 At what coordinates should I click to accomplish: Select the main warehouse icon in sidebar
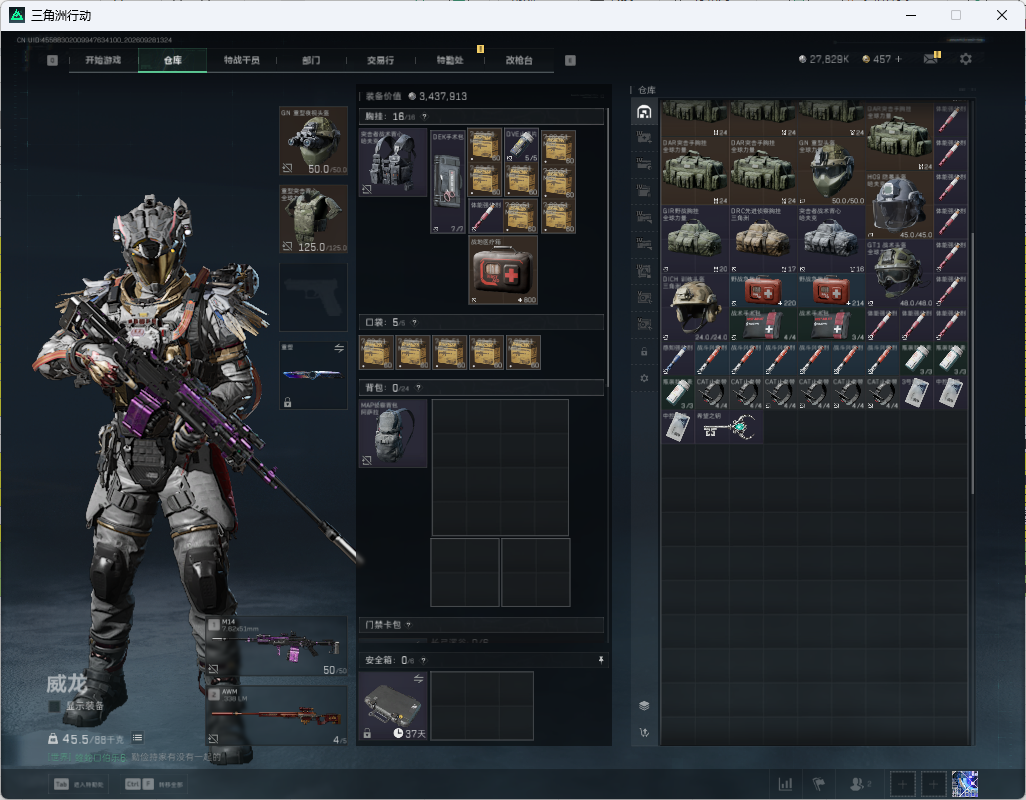click(x=644, y=112)
